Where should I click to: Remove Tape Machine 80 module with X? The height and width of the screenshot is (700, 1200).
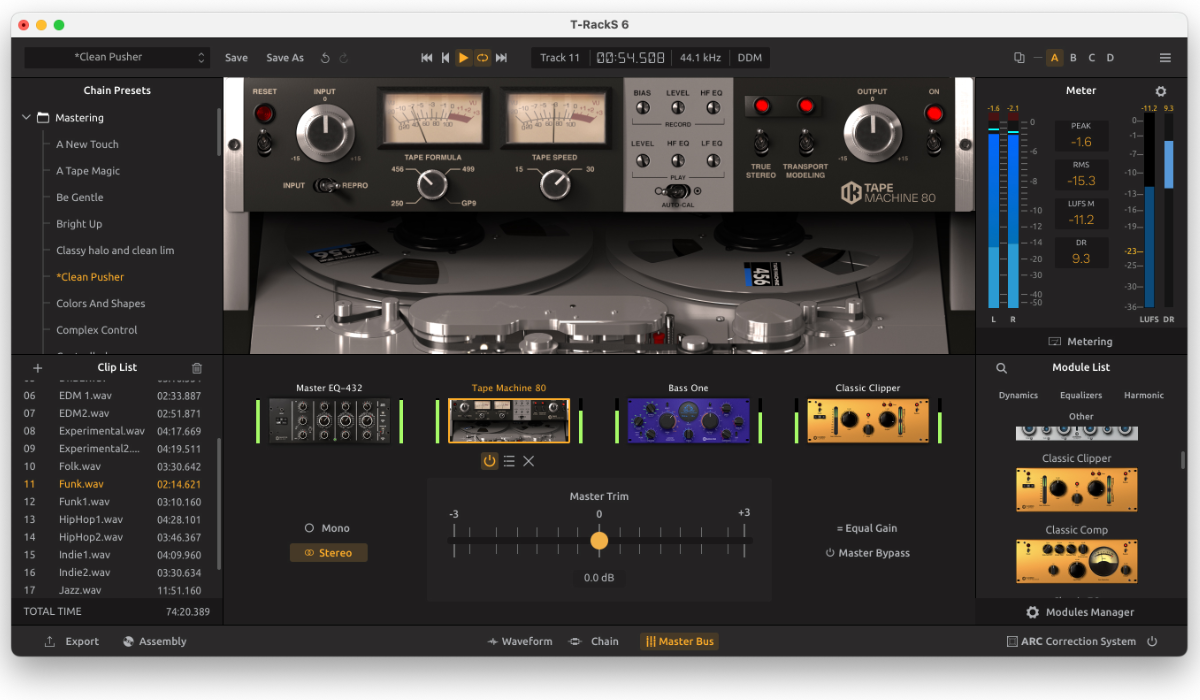point(529,461)
